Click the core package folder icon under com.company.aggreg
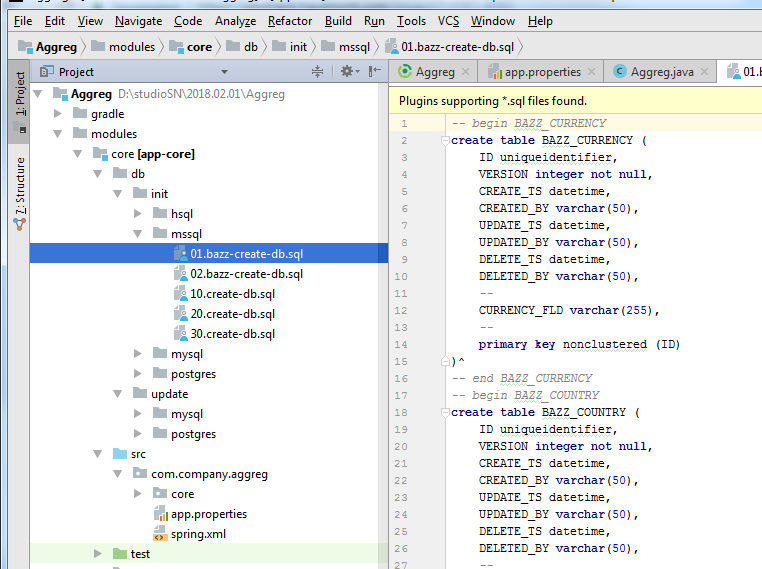 [x=160, y=494]
